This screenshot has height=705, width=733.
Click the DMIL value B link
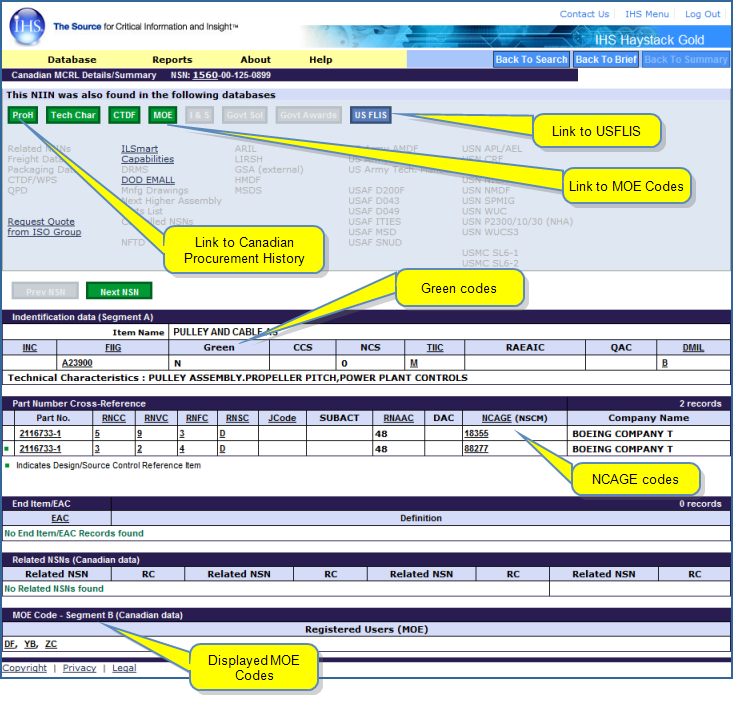click(665, 363)
